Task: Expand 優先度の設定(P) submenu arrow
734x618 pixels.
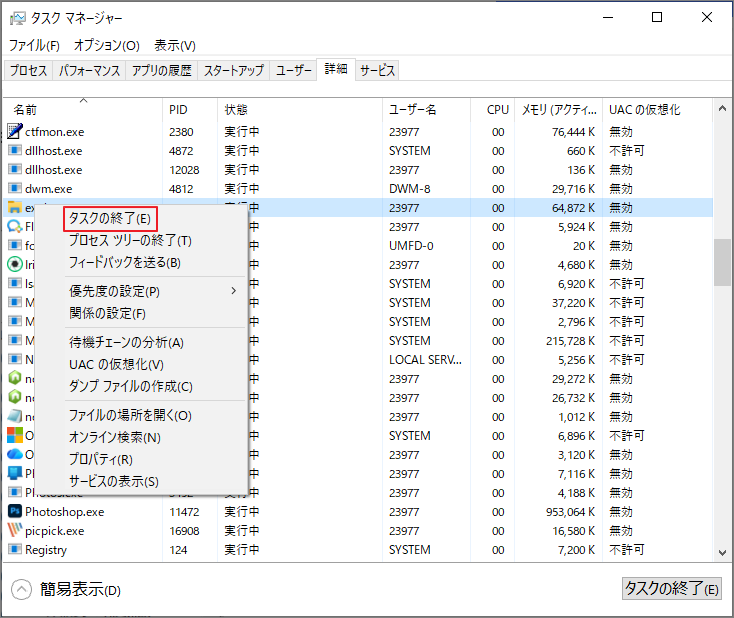Action: [x=234, y=291]
